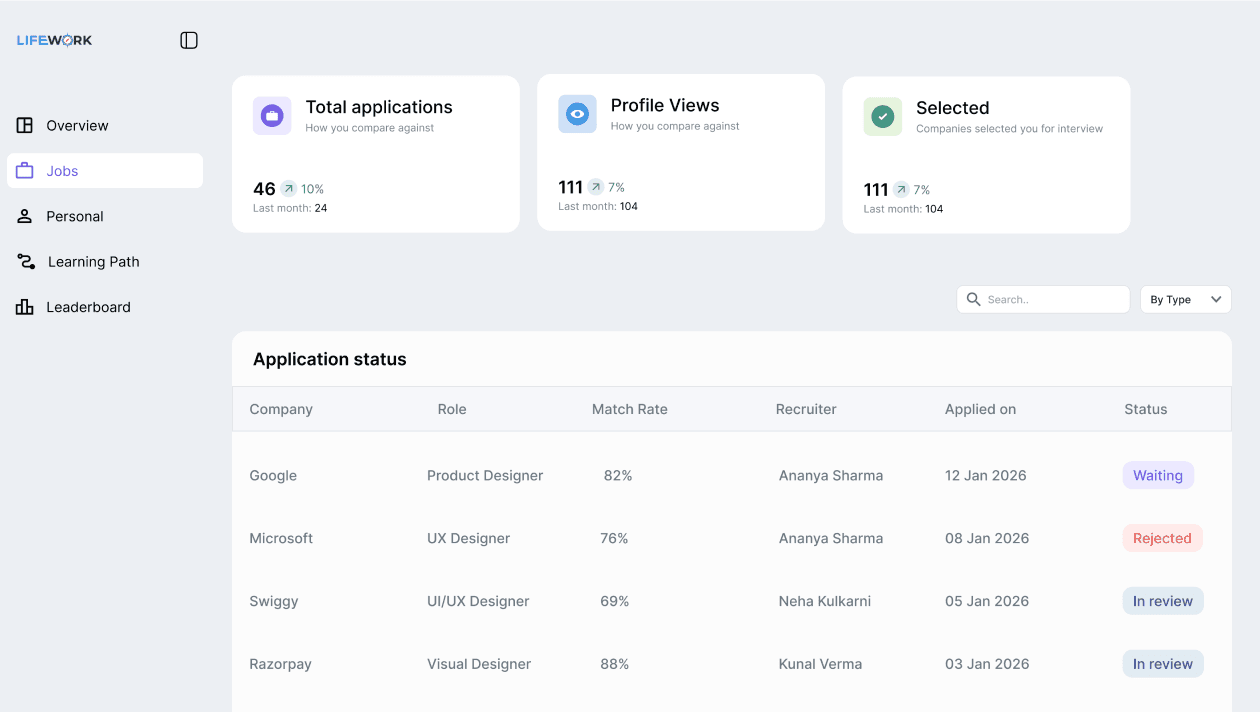The width and height of the screenshot is (1260, 712).
Task: Expand the By Type dropdown
Action: (1185, 299)
